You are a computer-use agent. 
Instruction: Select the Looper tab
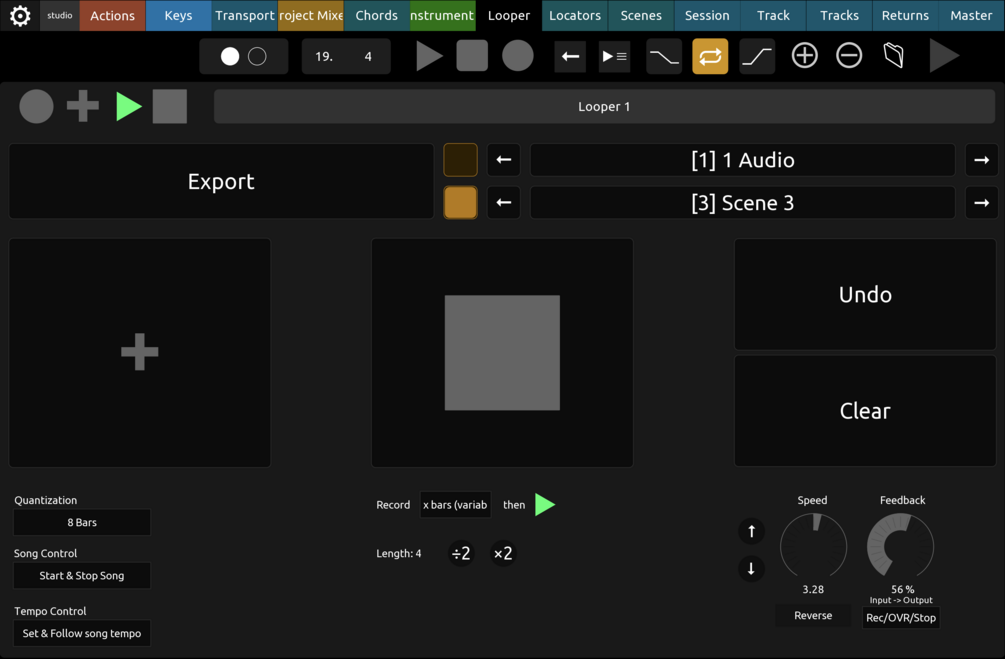click(509, 15)
